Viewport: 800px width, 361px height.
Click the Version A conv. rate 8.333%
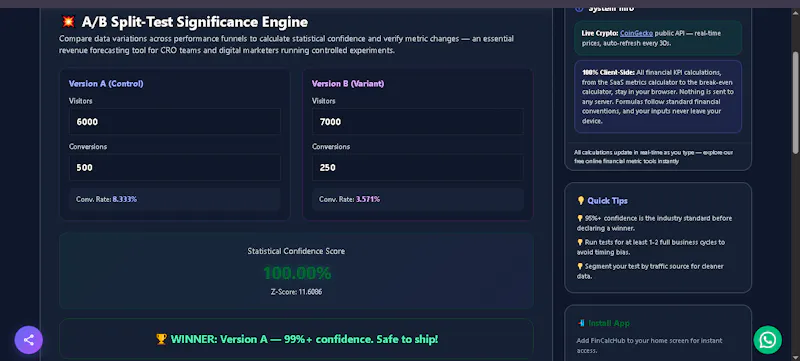pos(124,199)
